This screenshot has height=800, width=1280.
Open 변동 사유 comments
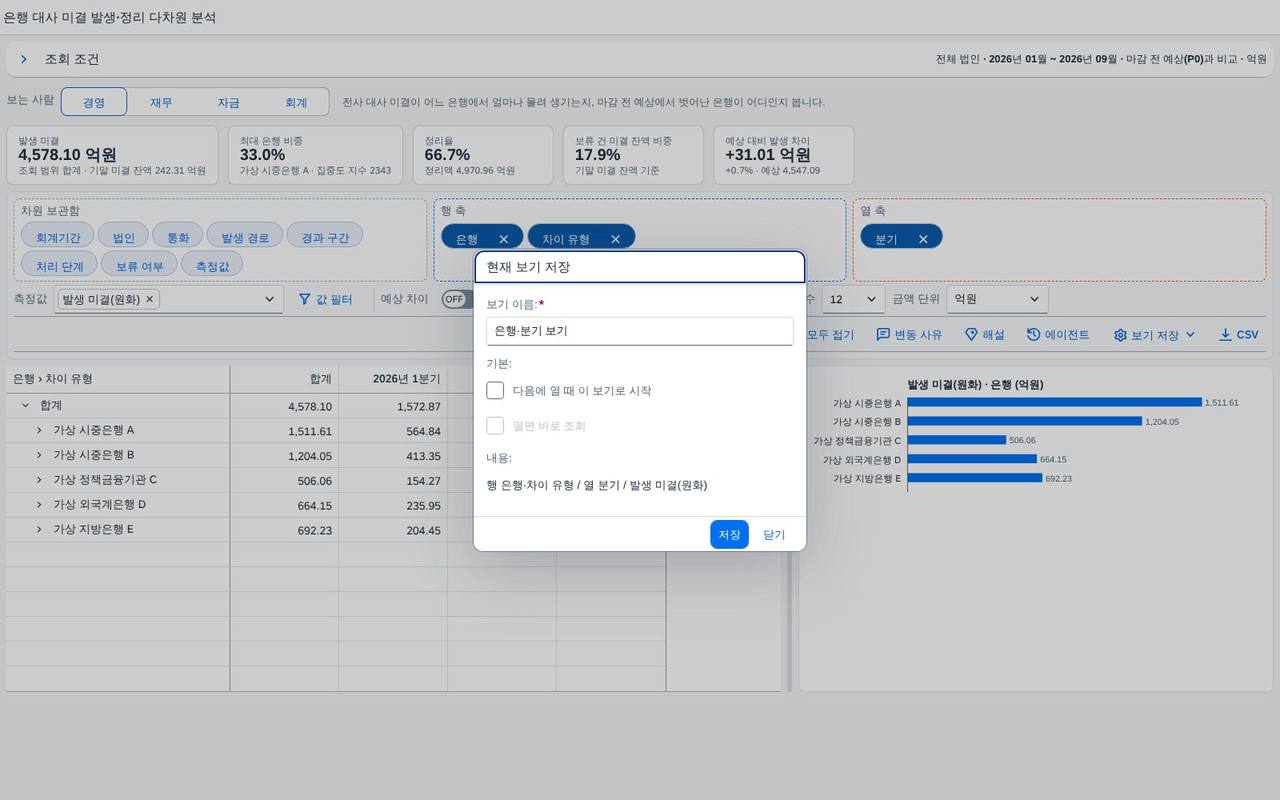pyautogui.click(x=909, y=335)
